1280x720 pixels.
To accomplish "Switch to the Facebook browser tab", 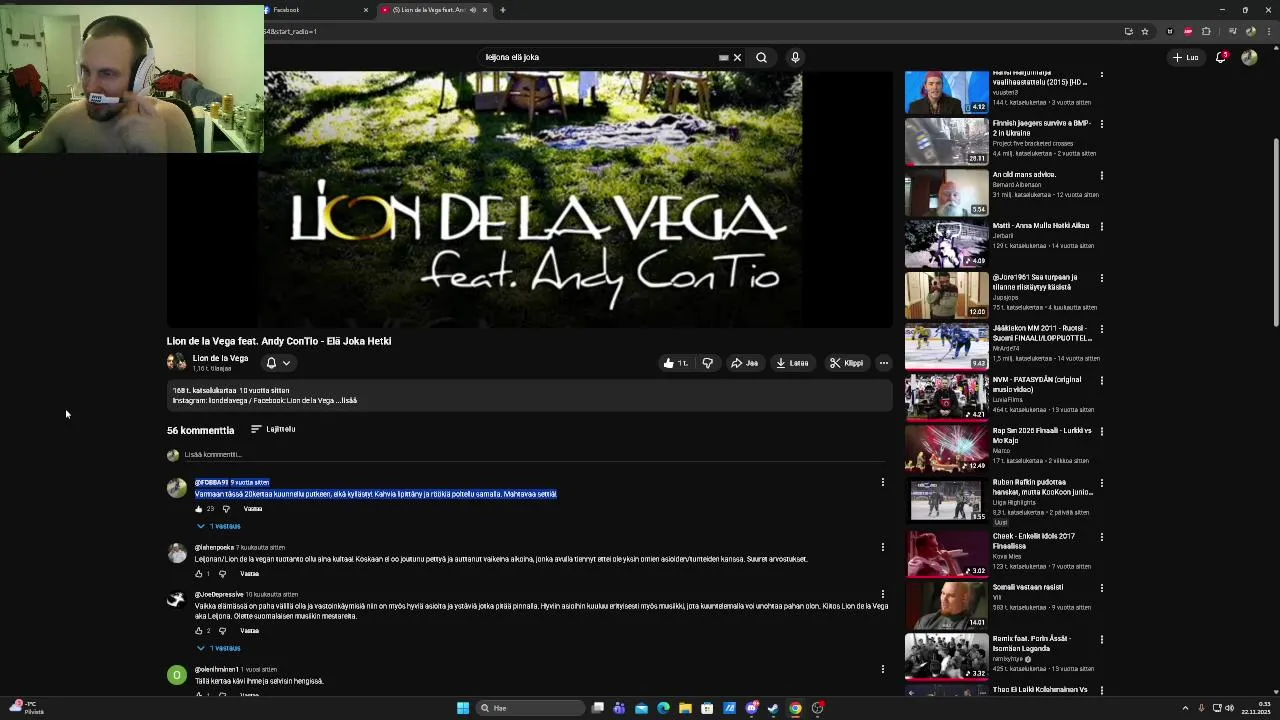I will click(x=315, y=10).
